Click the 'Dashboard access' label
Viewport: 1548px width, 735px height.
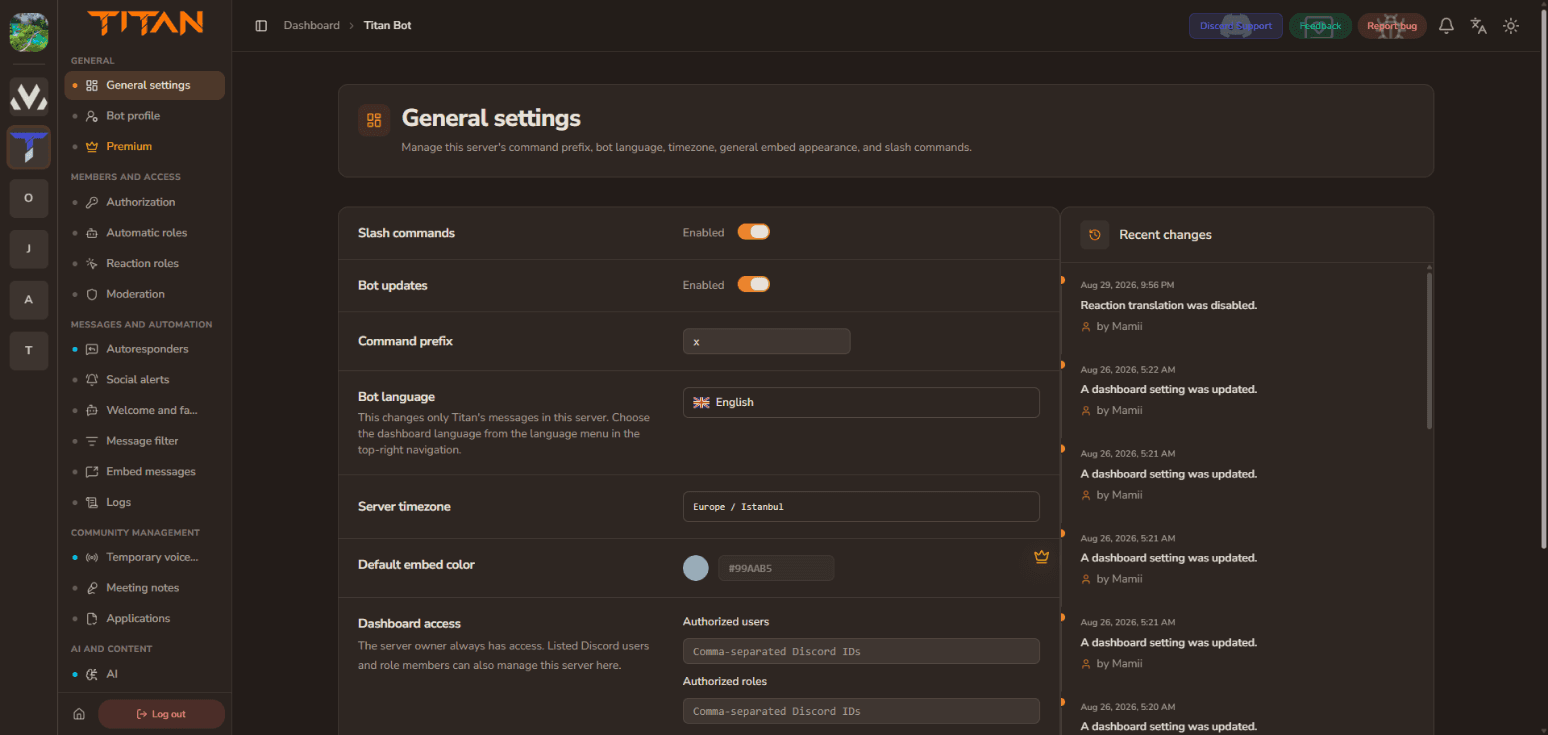click(409, 623)
